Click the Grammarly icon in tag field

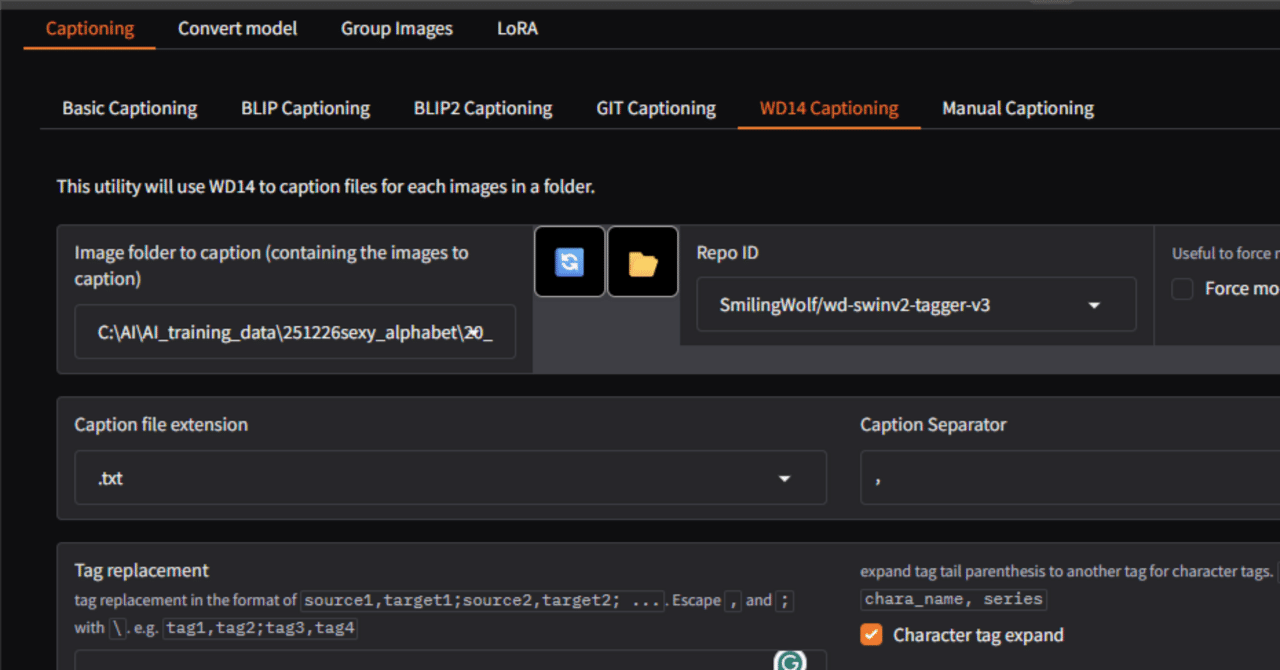point(790,661)
